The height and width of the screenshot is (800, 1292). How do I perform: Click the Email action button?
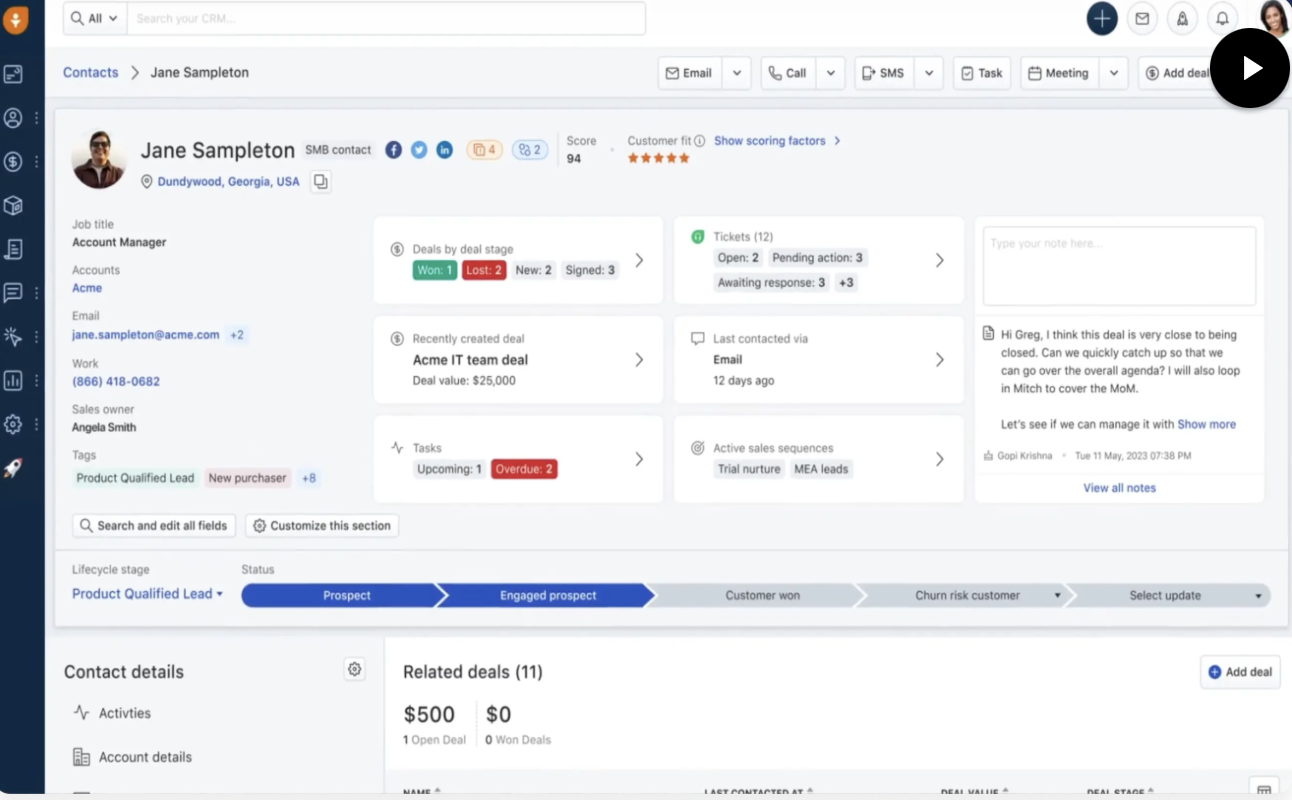tap(690, 73)
